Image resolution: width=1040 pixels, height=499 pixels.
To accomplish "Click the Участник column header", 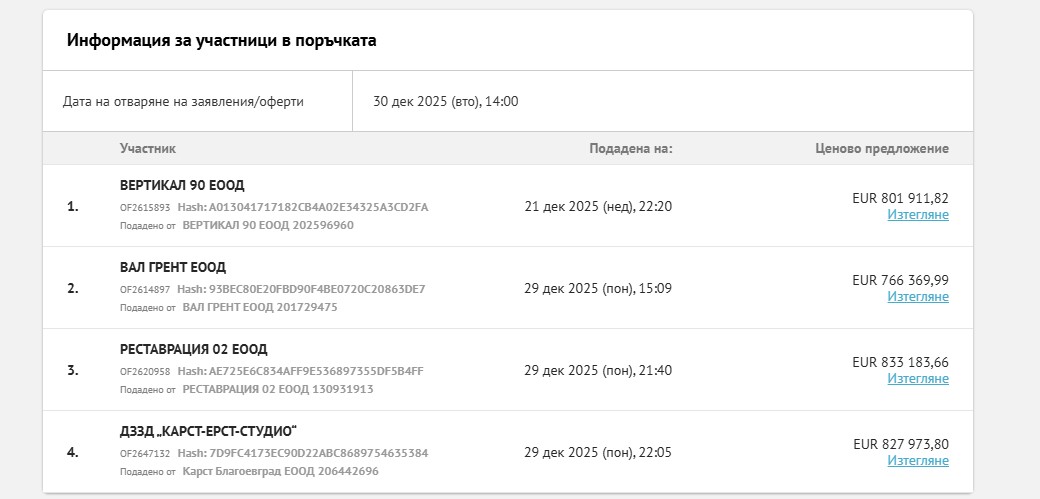I will [148, 149].
